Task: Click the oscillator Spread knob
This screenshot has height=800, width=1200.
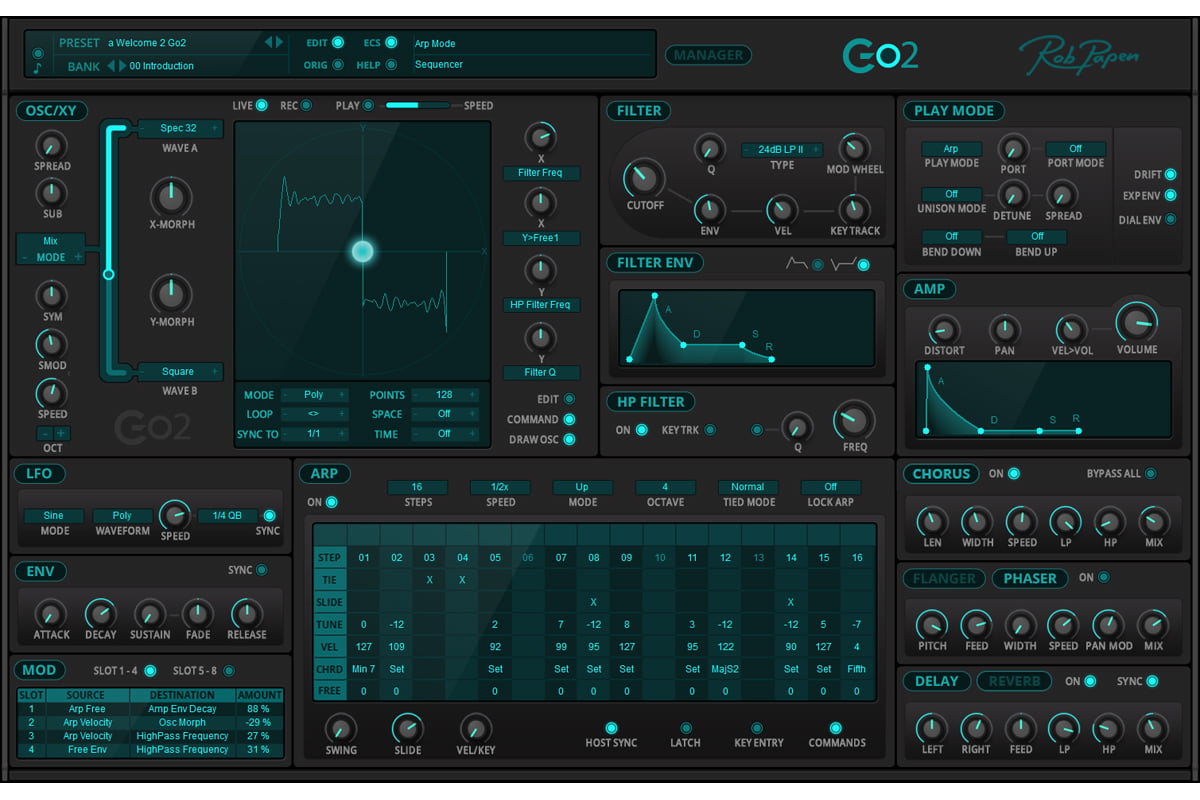Action: 52,146
